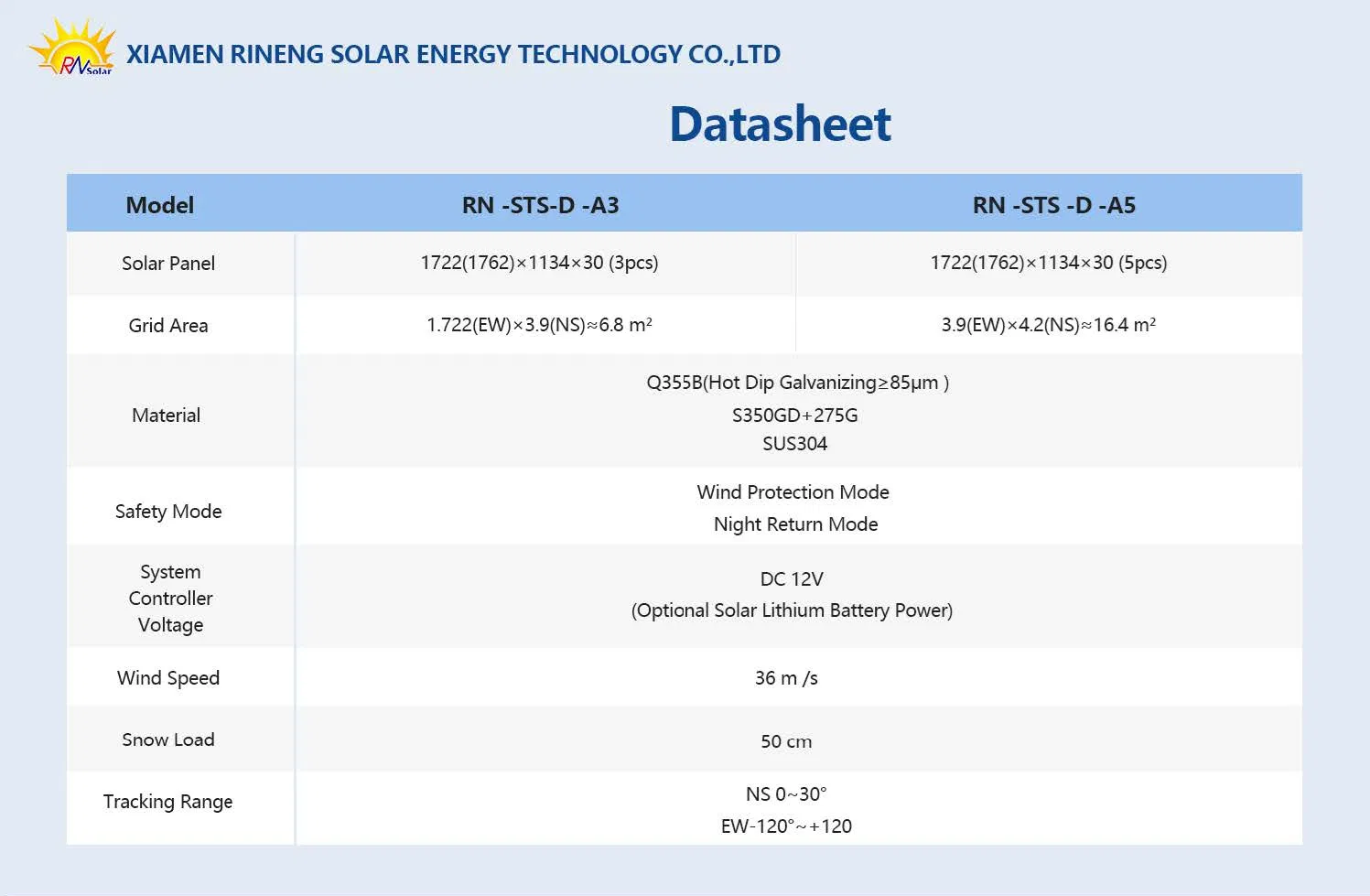The height and width of the screenshot is (896, 1370).
Task: Click the 3pcs solar panel dimensions cell
Action: click(x=539, y=263)
